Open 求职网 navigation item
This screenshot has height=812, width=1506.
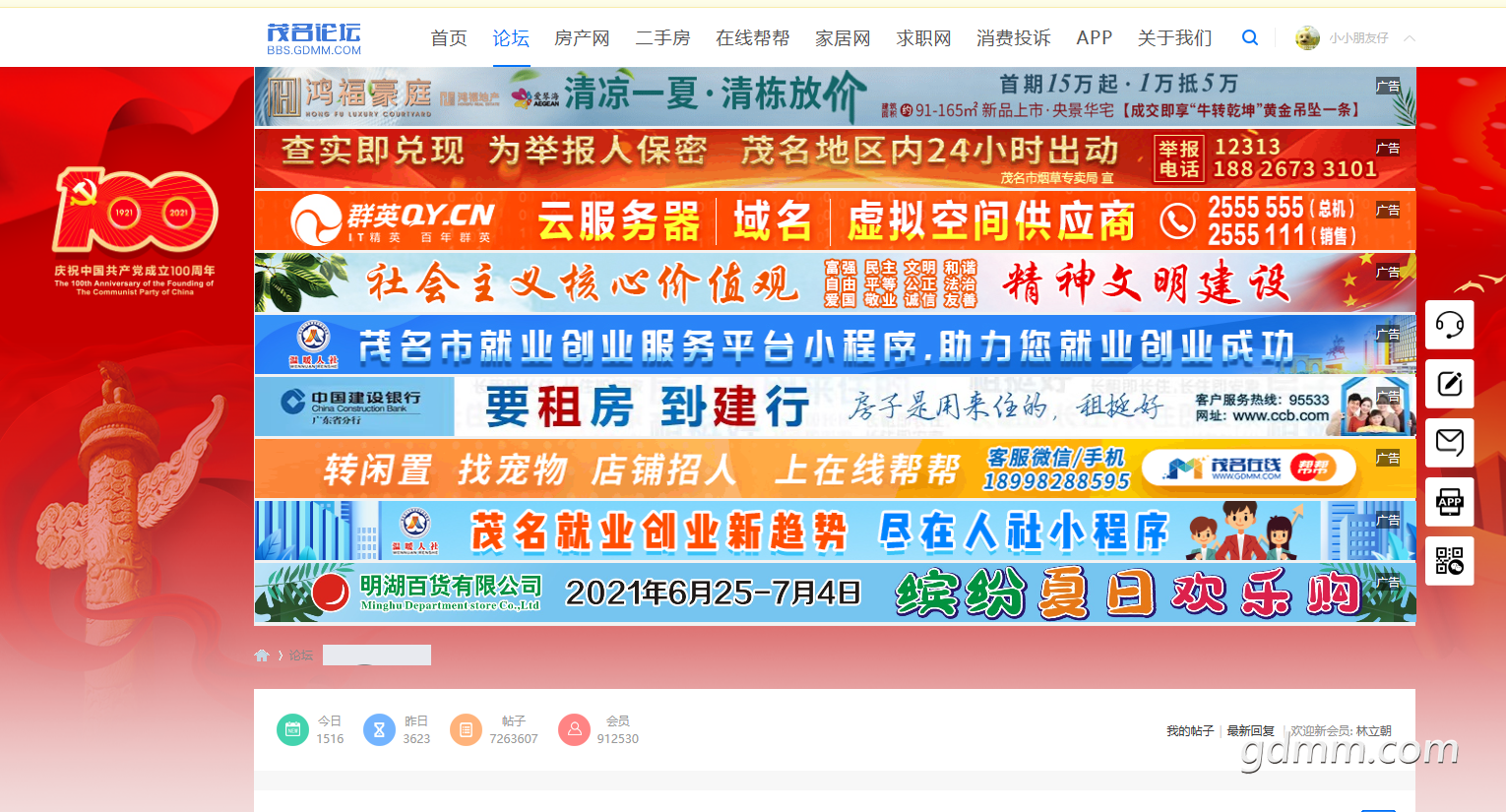pos(923,38)
